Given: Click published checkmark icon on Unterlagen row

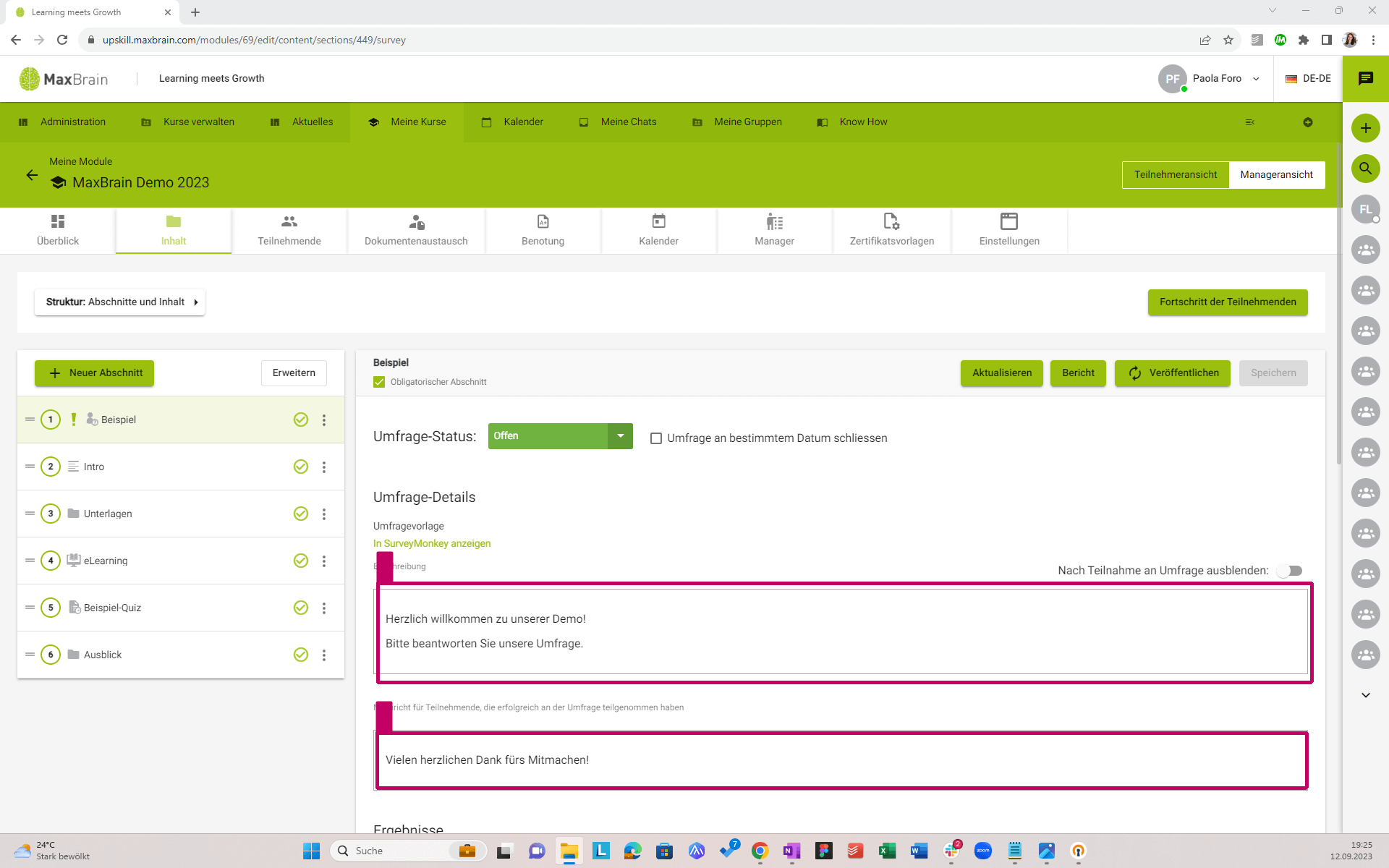Looking at the screenshot, I should [x=301, y=514].
